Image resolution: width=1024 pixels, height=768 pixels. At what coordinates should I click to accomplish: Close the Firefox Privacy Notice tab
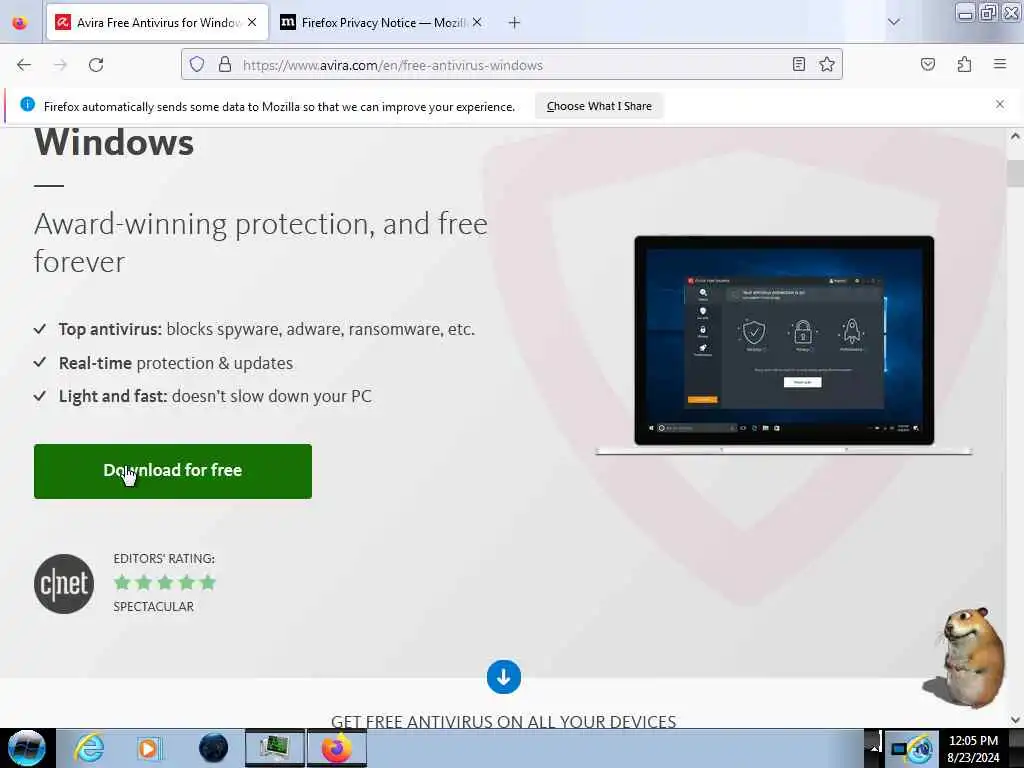tap(477, 22)
